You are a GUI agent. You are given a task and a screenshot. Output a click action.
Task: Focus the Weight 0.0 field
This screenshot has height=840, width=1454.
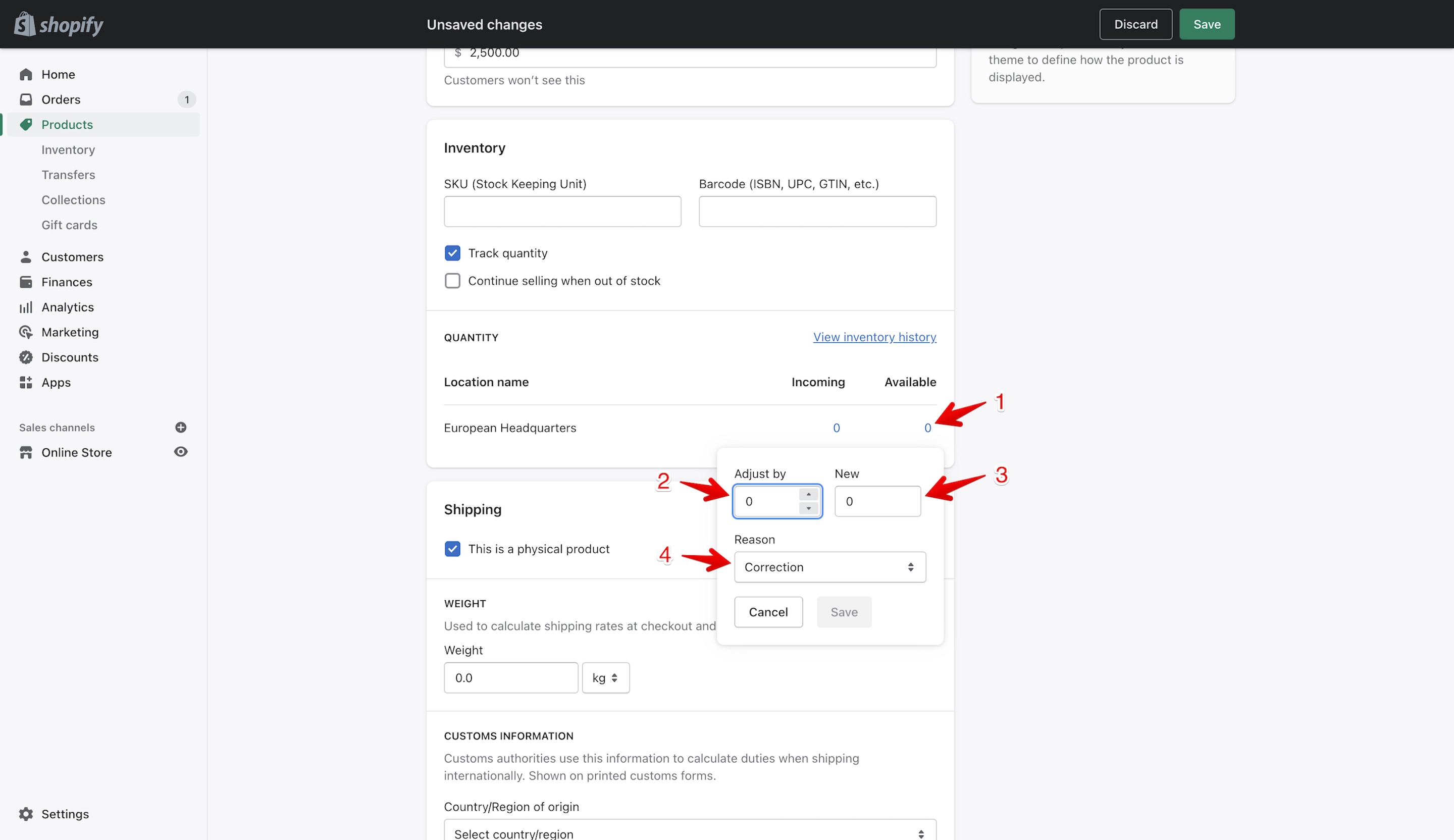click(x=511, y=678)
